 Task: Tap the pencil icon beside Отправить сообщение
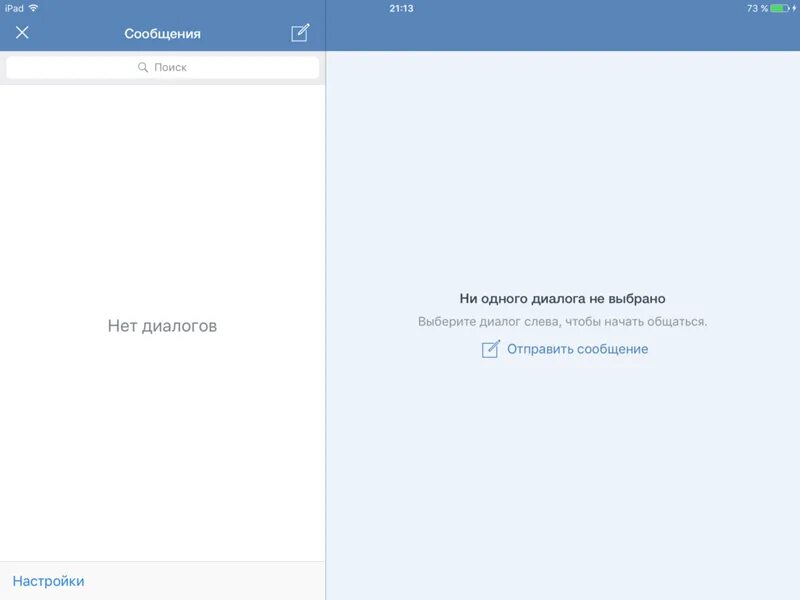tap(491, 349)
